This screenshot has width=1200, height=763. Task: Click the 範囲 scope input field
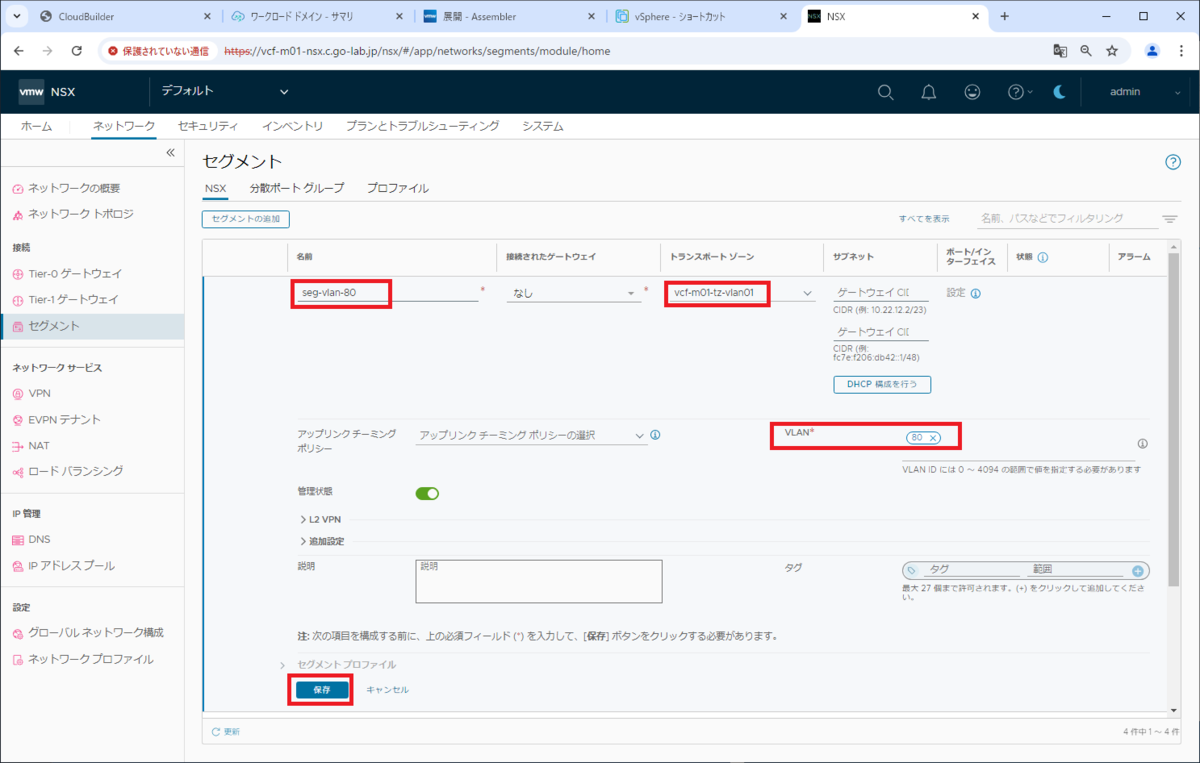point(1078,570)
